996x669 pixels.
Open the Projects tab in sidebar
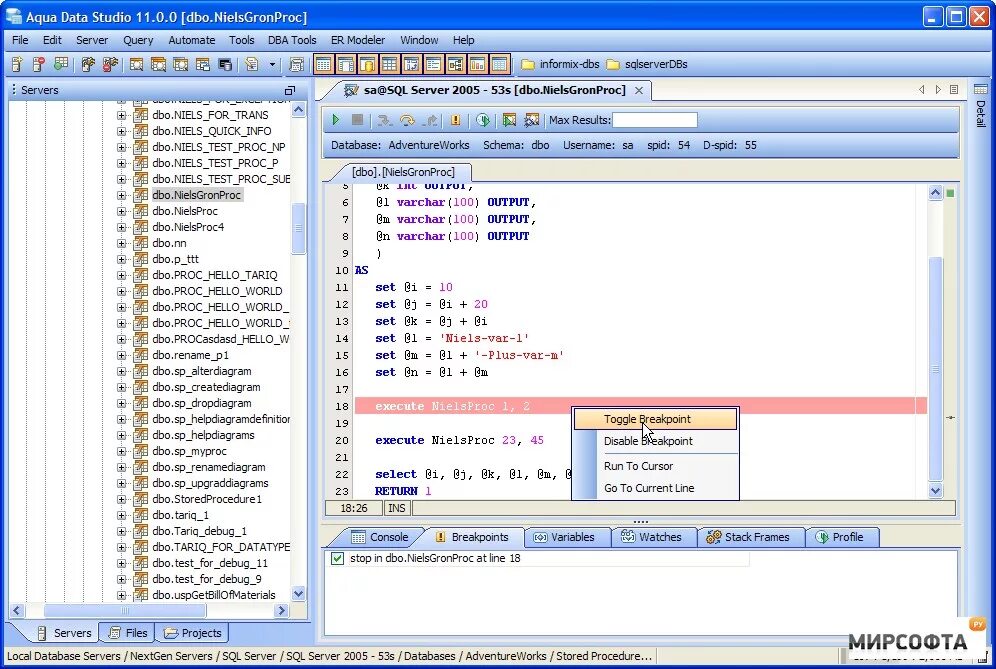pos(192,633)
